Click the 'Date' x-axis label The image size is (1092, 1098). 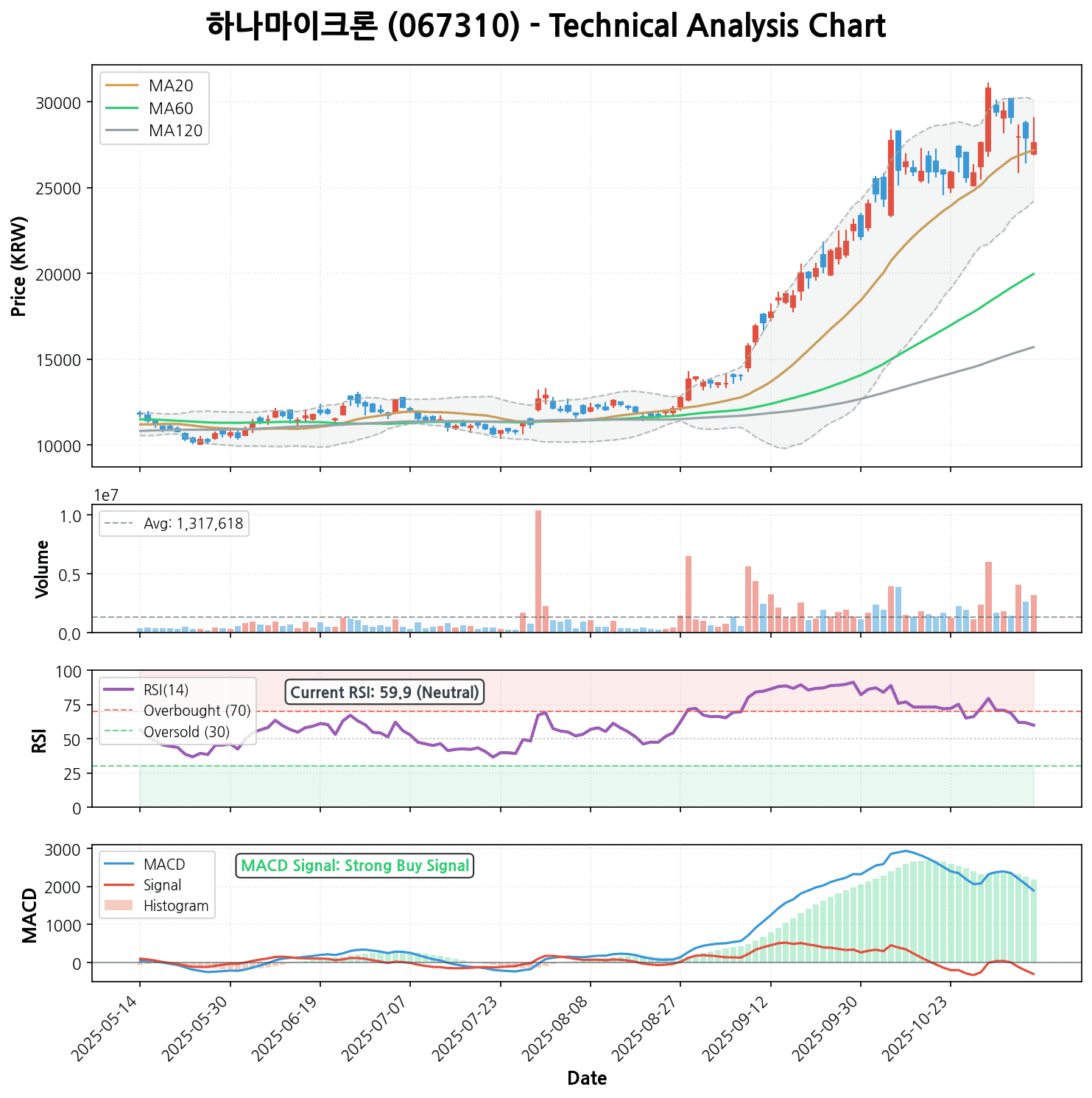587,1078
